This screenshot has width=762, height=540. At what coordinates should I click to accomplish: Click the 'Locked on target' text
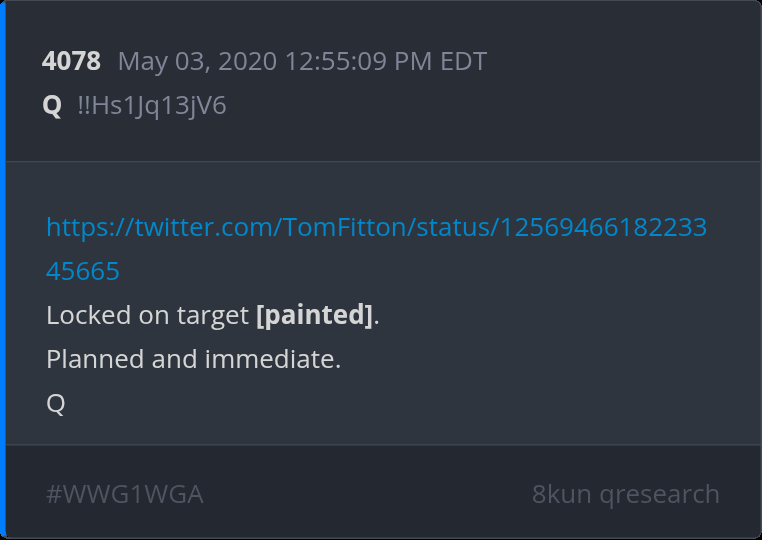[x=147, y=315]
